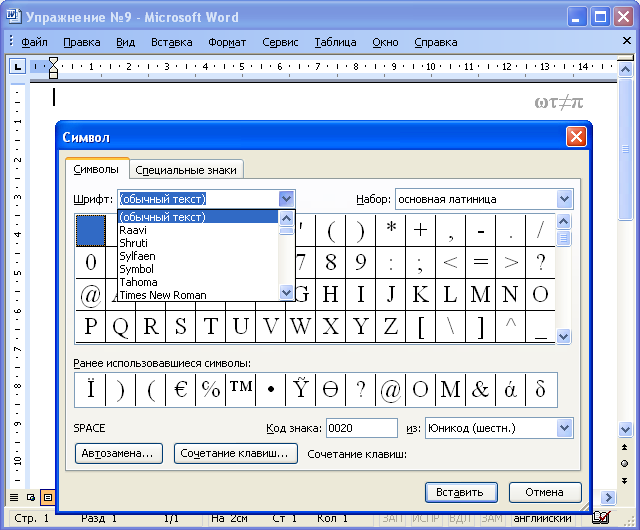Screen dimensions: 640x530
Task: Select the asterisk symbol cell
Action: click(391, 230)
